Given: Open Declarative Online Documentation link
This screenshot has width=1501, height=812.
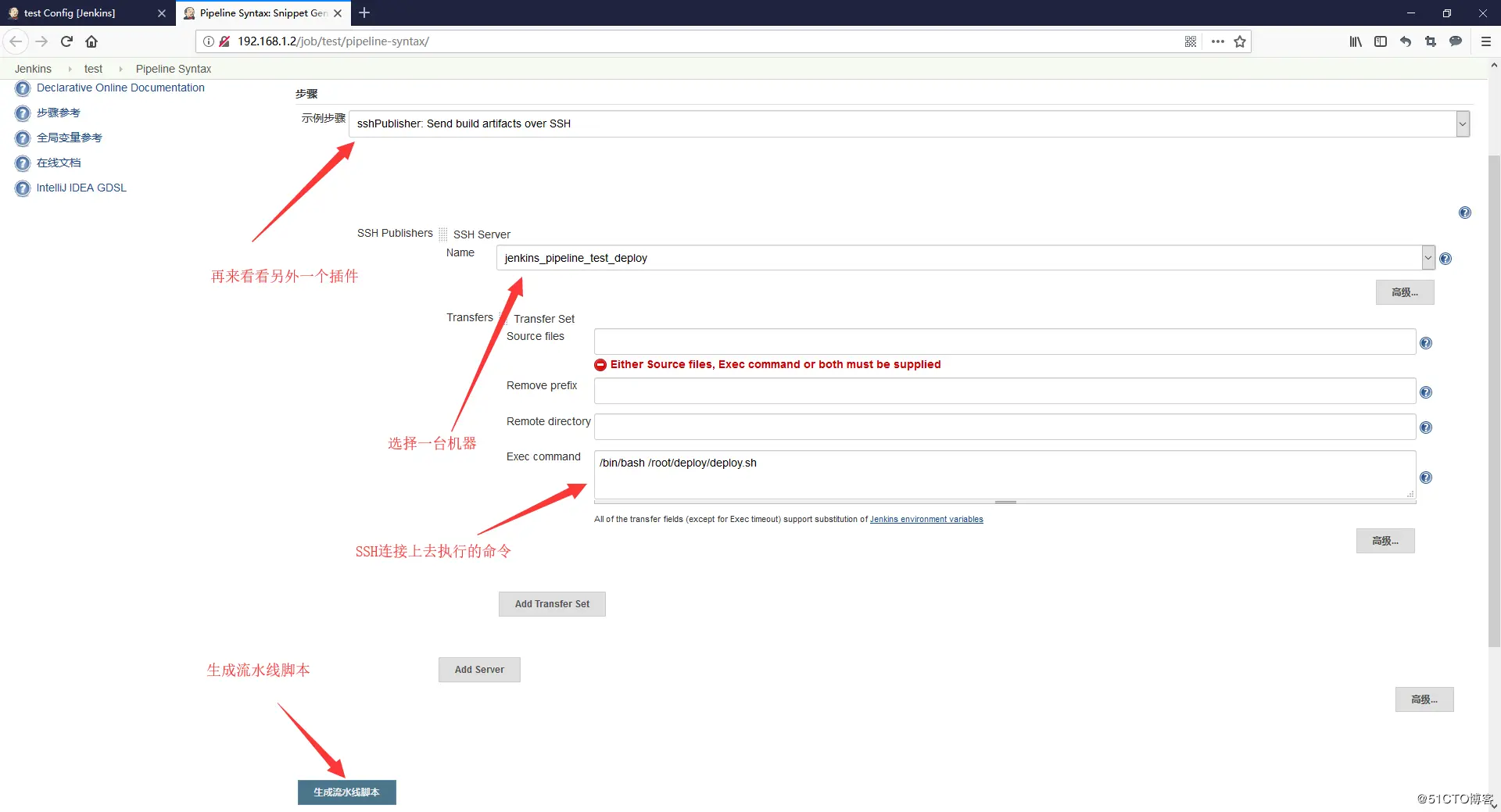Looking at the screenshot, I should [120, 88].
